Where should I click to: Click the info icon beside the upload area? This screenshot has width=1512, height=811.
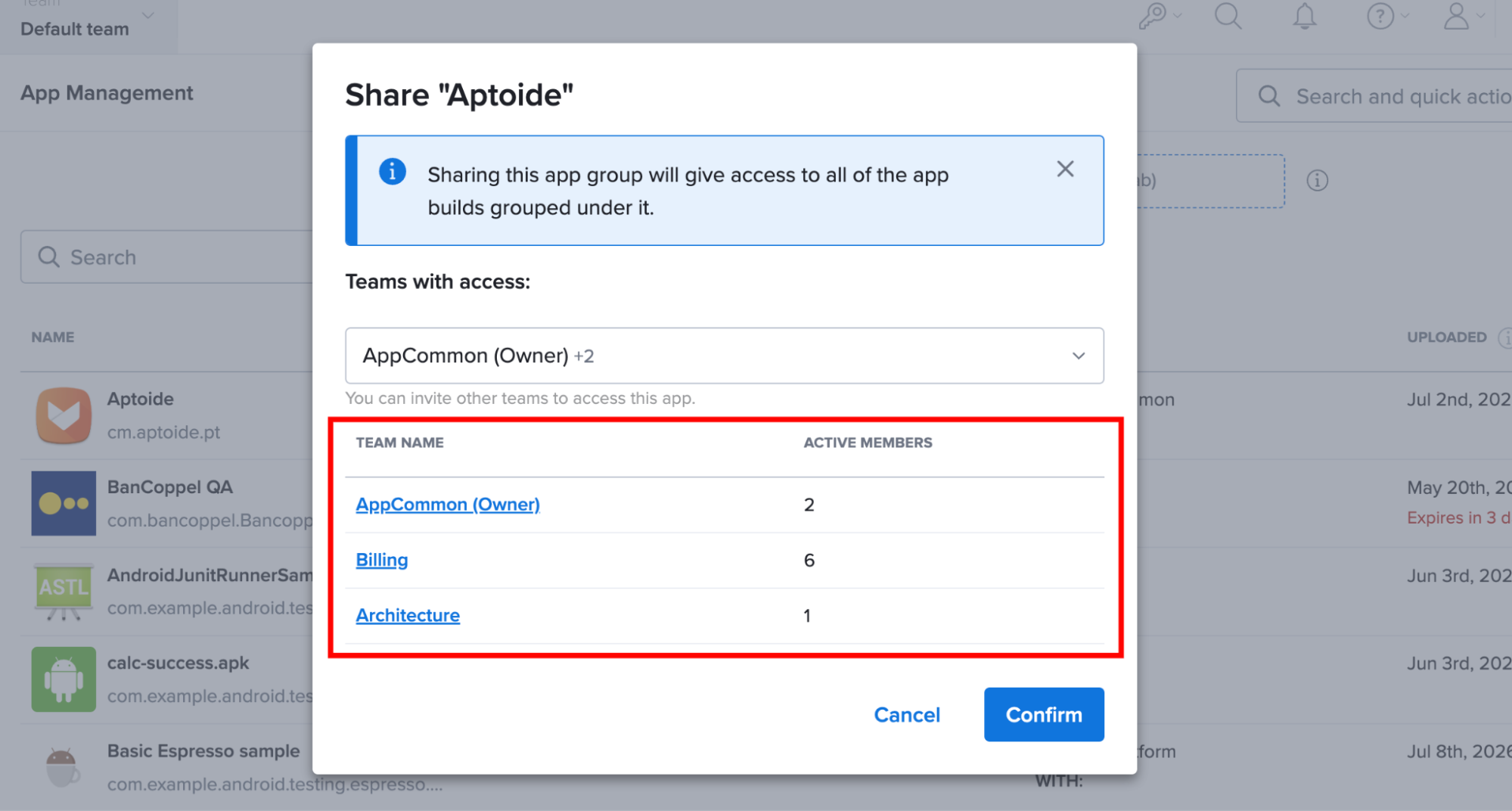[x=1317, y=181]
